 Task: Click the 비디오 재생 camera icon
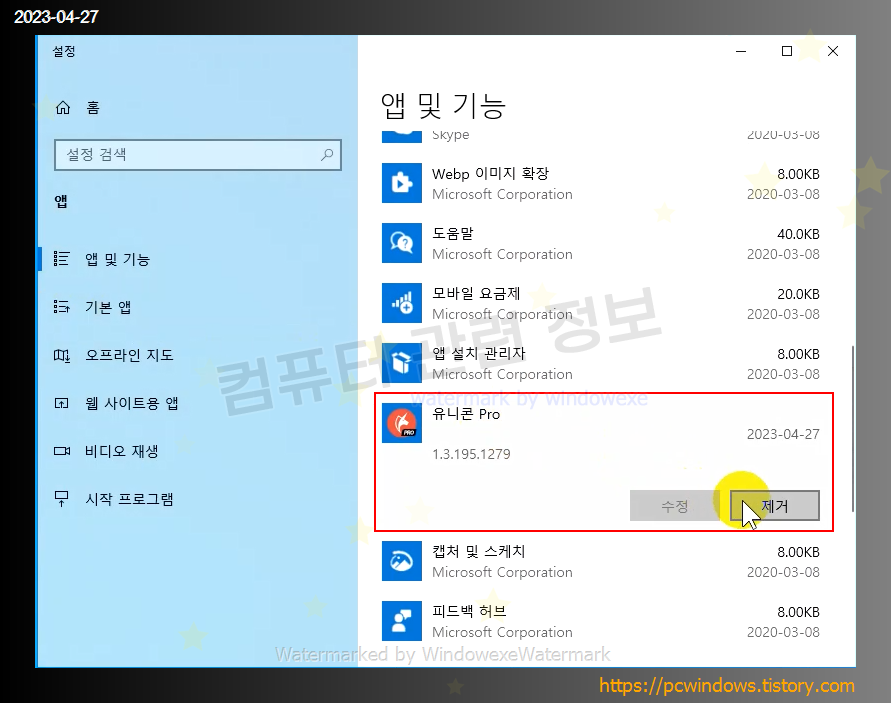tap(61, 451)
